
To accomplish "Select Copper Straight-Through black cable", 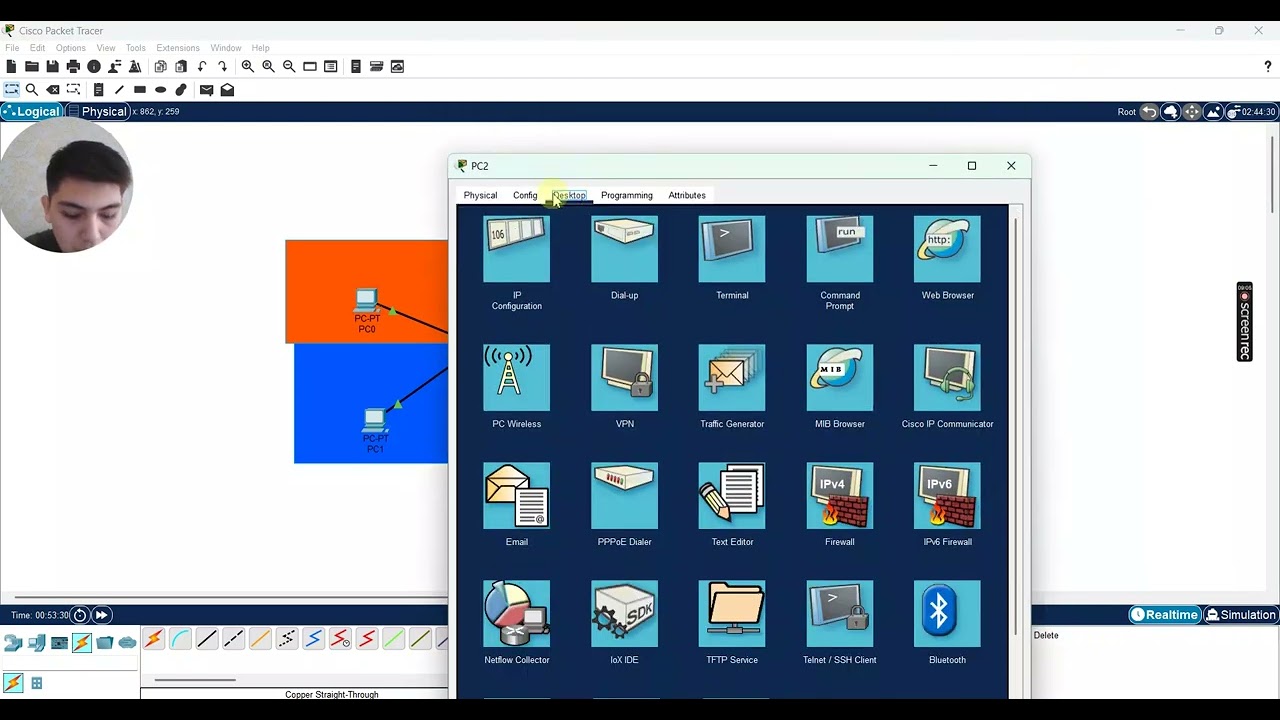I will pyautogui.click(x=207, y=639).
